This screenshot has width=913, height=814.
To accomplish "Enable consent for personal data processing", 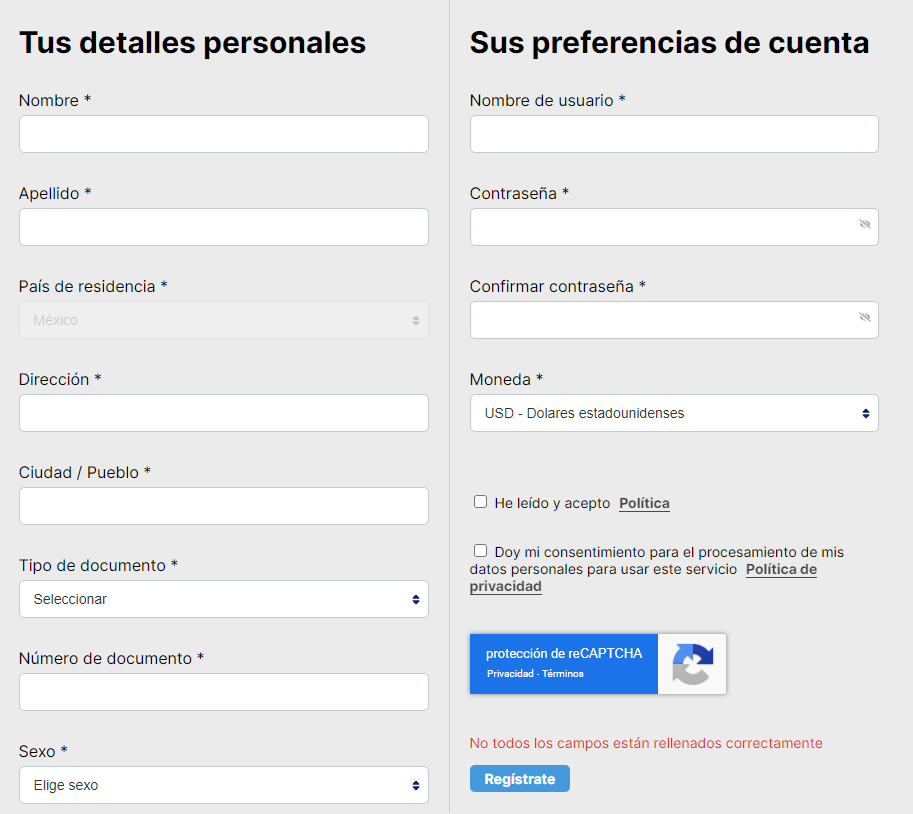I will (x=480, y=550).
